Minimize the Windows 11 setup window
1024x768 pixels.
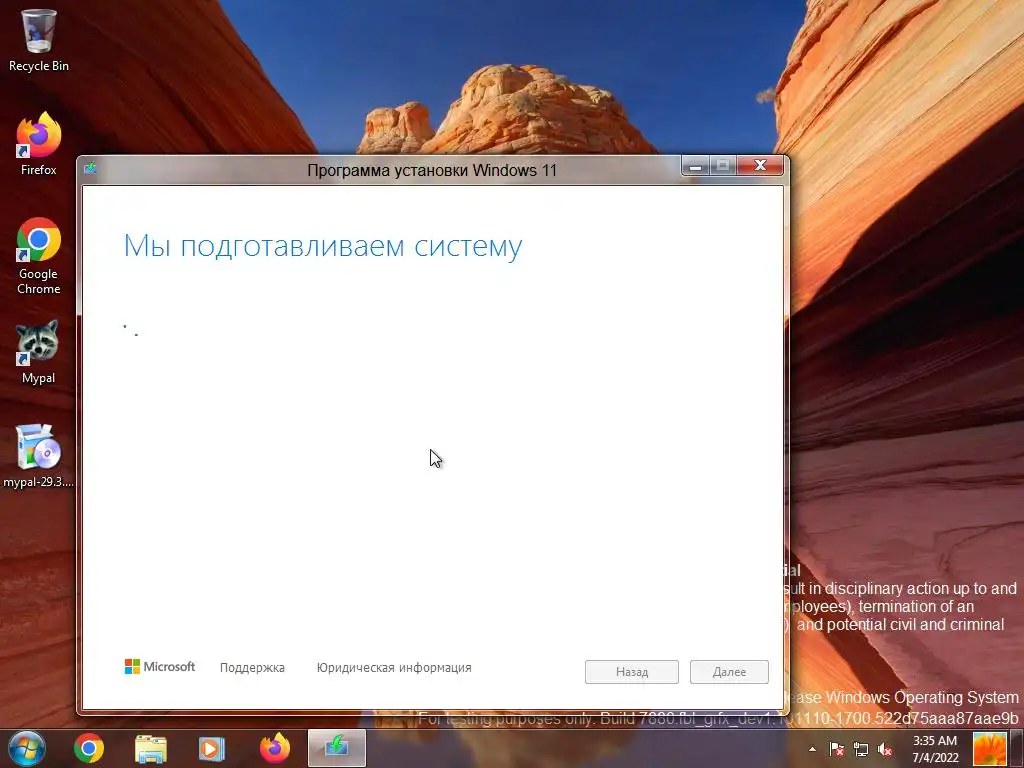[696, 166]
